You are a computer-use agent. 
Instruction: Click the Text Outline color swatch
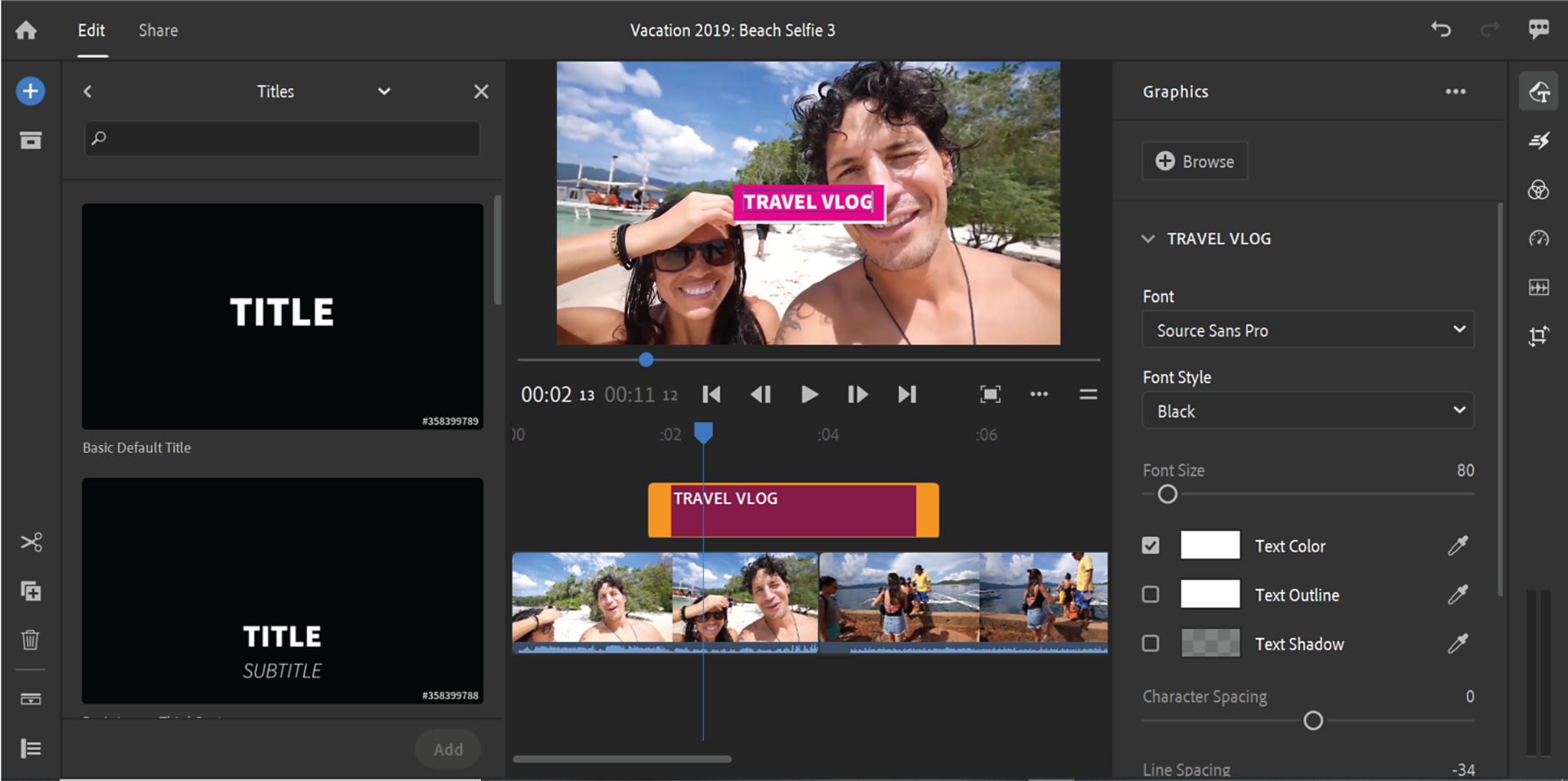pyautogui.click(x=1209, y=595)
